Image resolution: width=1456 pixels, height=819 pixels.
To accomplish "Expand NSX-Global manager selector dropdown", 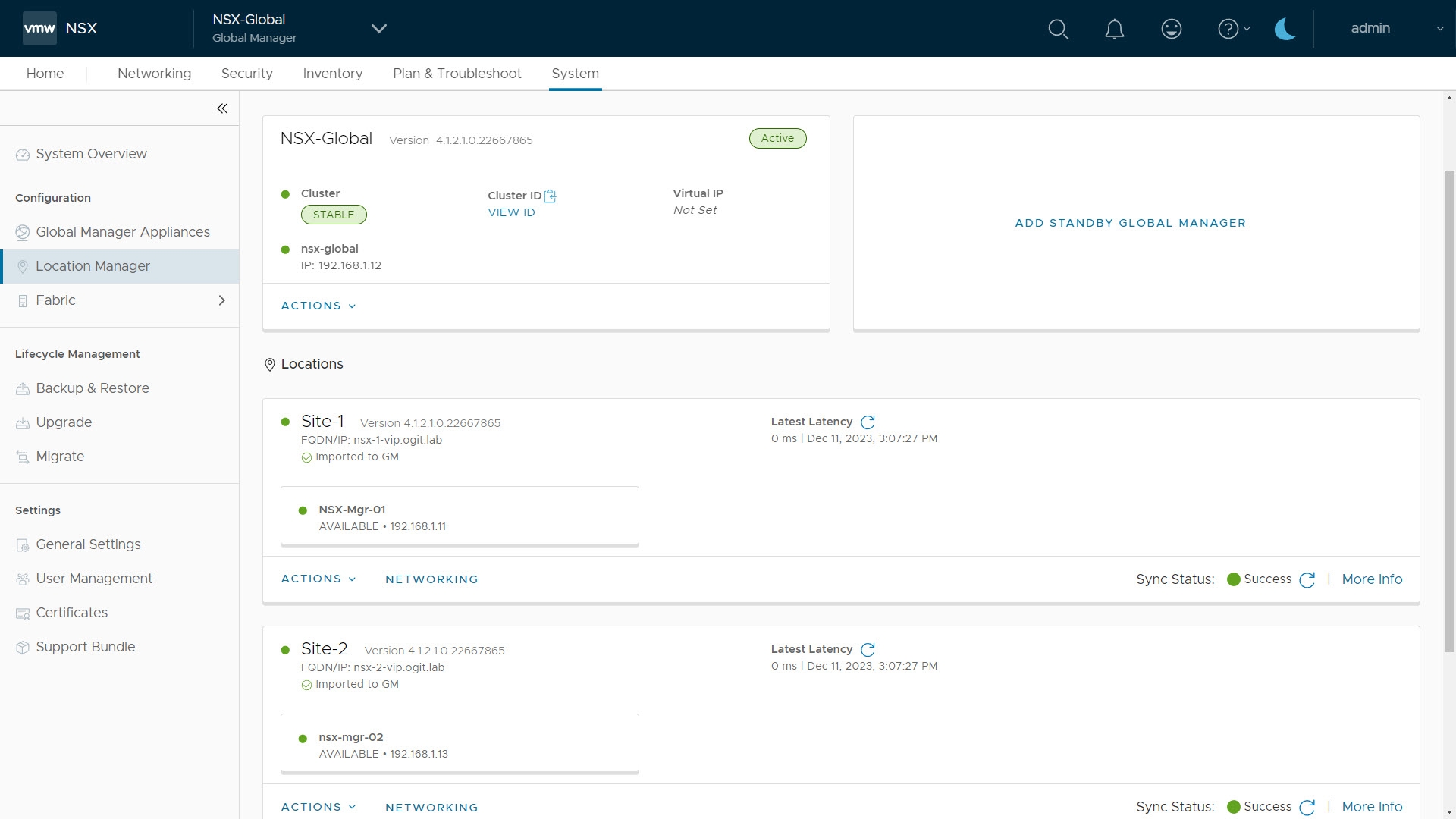I will tap(378, 29).
